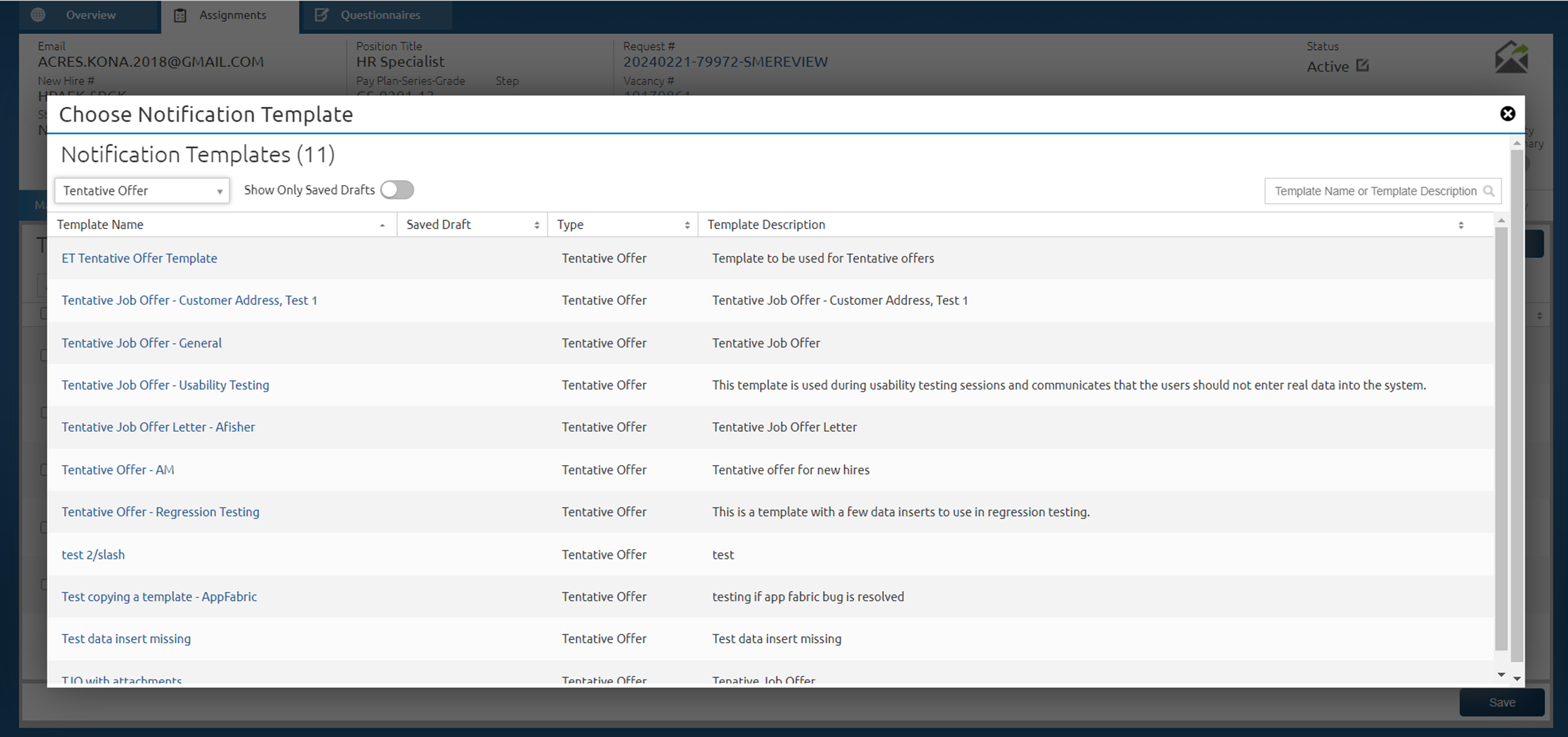Image resolution: width=1568 pixels, height=737 pixels.
Task: Click description 'testing if app fabric bug is resolved'
Action: [808, 597]
